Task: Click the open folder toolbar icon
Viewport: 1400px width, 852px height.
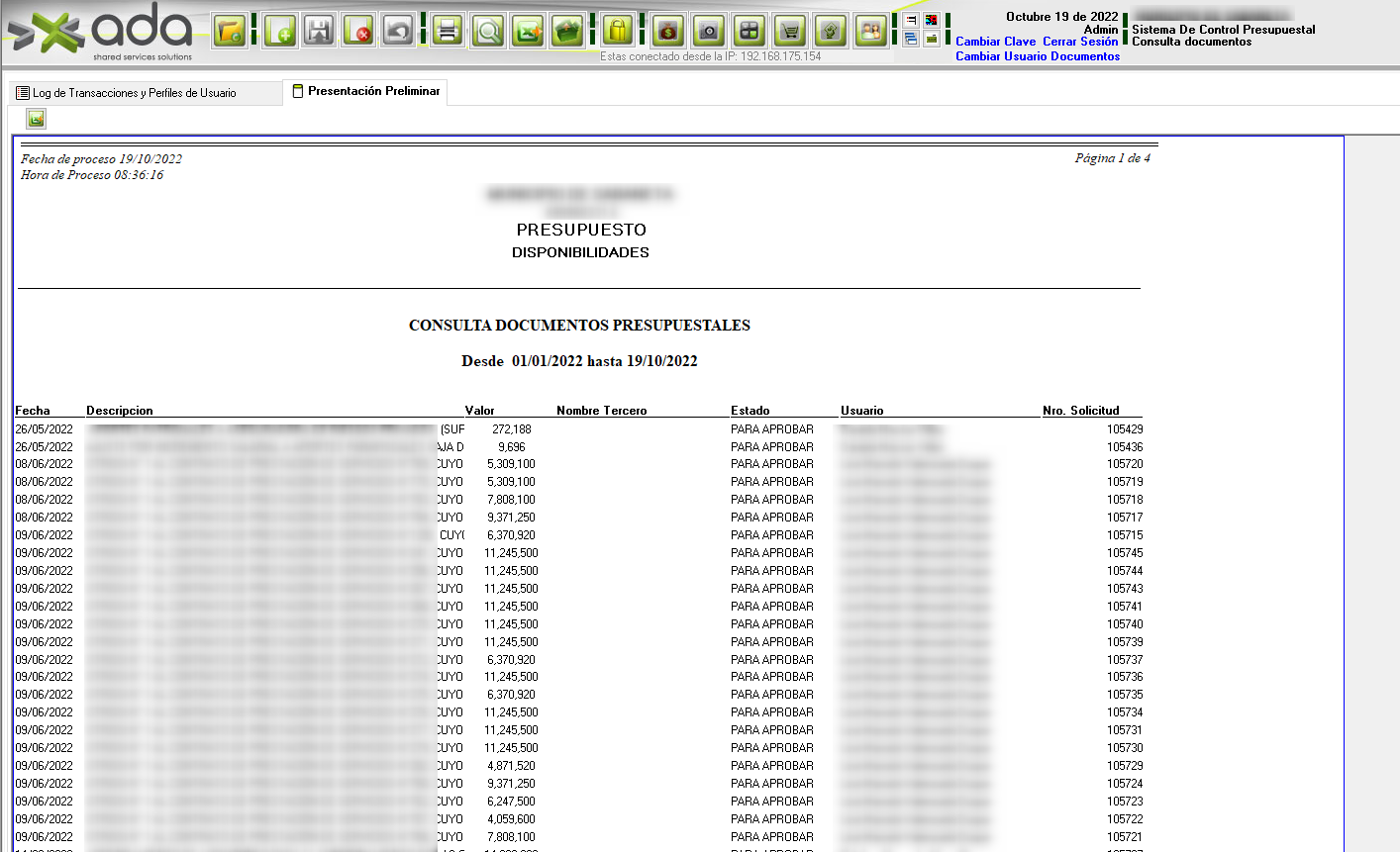Action: [230, 32]
